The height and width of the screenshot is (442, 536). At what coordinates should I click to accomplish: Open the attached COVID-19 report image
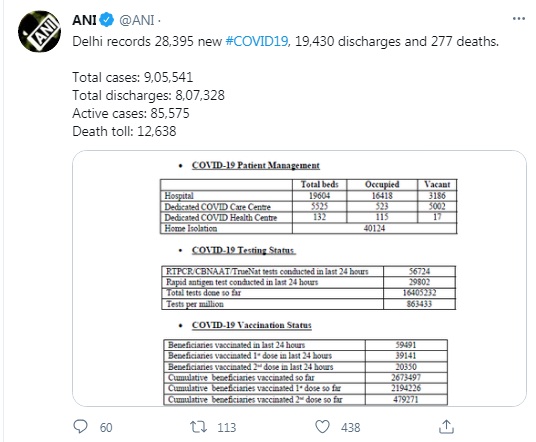pos(299,278)
